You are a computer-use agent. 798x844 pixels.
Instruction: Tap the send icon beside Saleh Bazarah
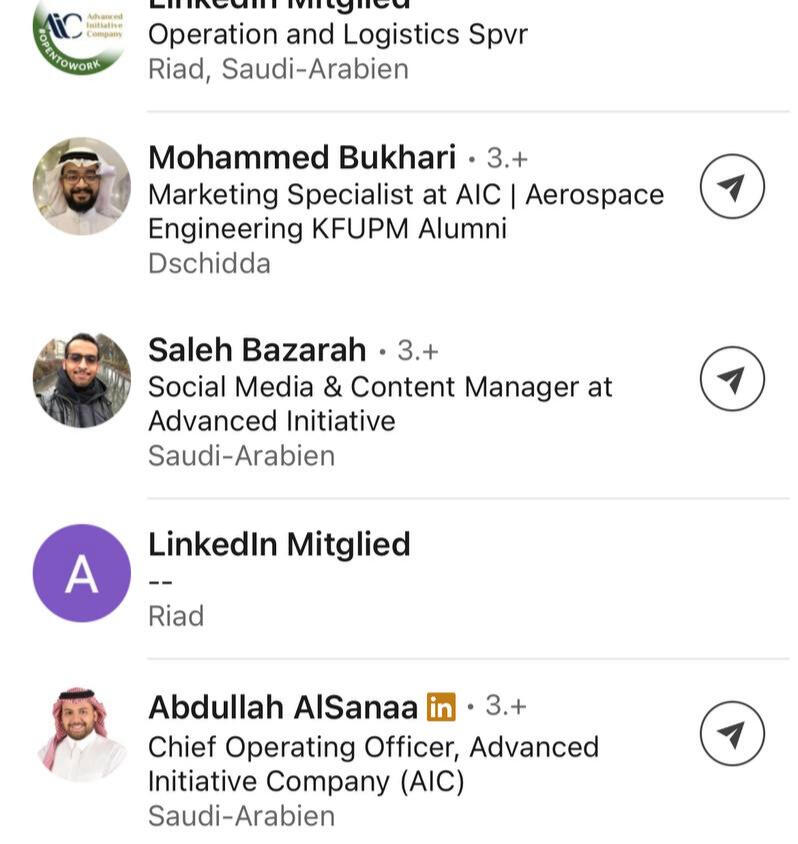click(731, 378)
